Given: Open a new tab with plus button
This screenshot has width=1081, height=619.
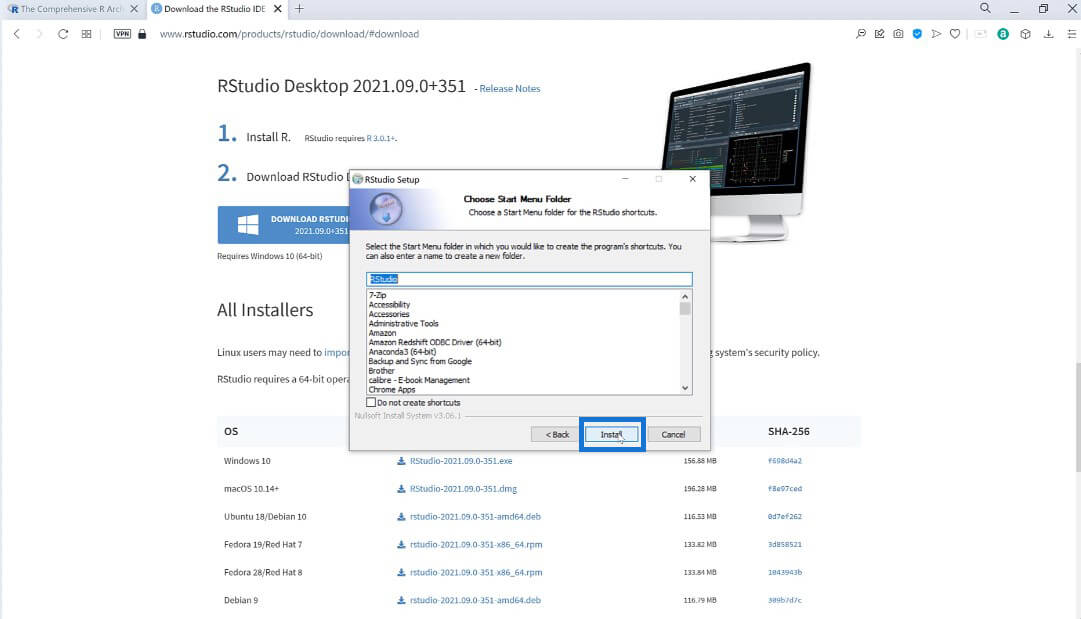Looking at the screenshot, I should click(299, 9).
